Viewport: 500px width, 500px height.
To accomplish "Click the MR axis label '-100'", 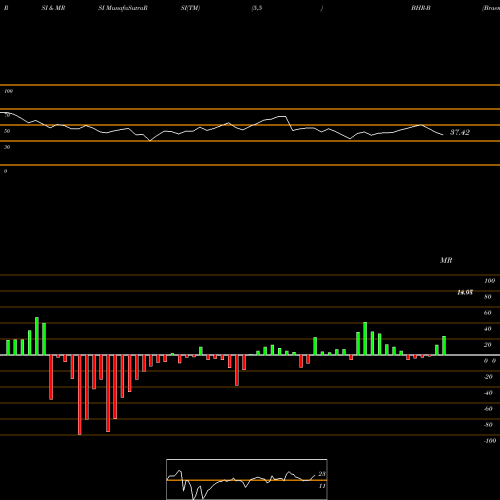I will click(490, 441).
